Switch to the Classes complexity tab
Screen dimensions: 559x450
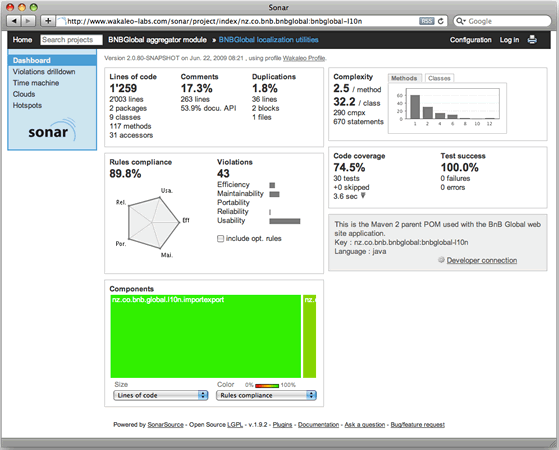[439, 78]
